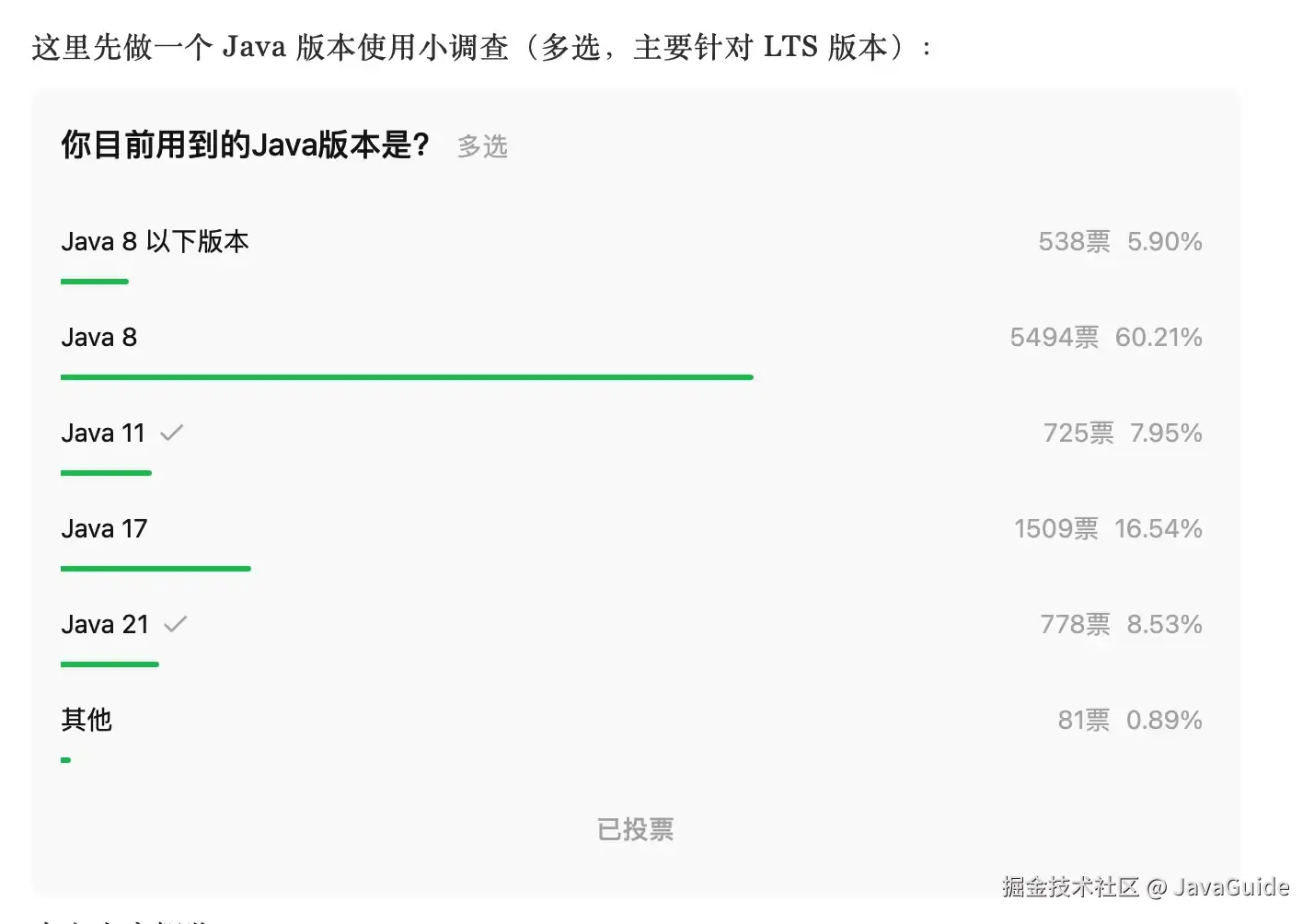Click the 已投票 button
Image resolution: width=1314 pixels, height=924 pixels.
[635, 829]
